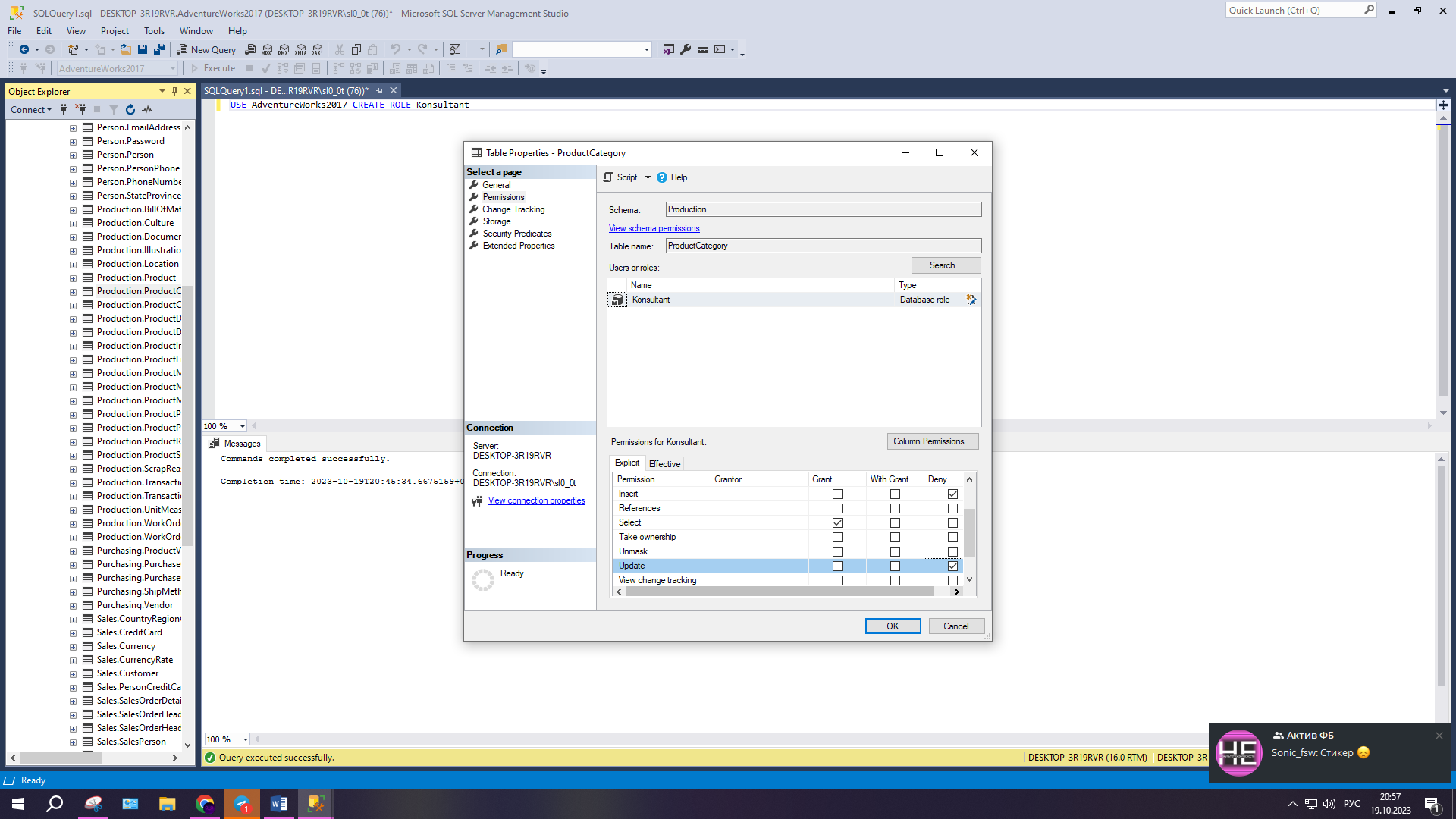This screenshot has height=819, width=1456.
Task: Click the Search... button for users or roles
Action: pos(946,265)
